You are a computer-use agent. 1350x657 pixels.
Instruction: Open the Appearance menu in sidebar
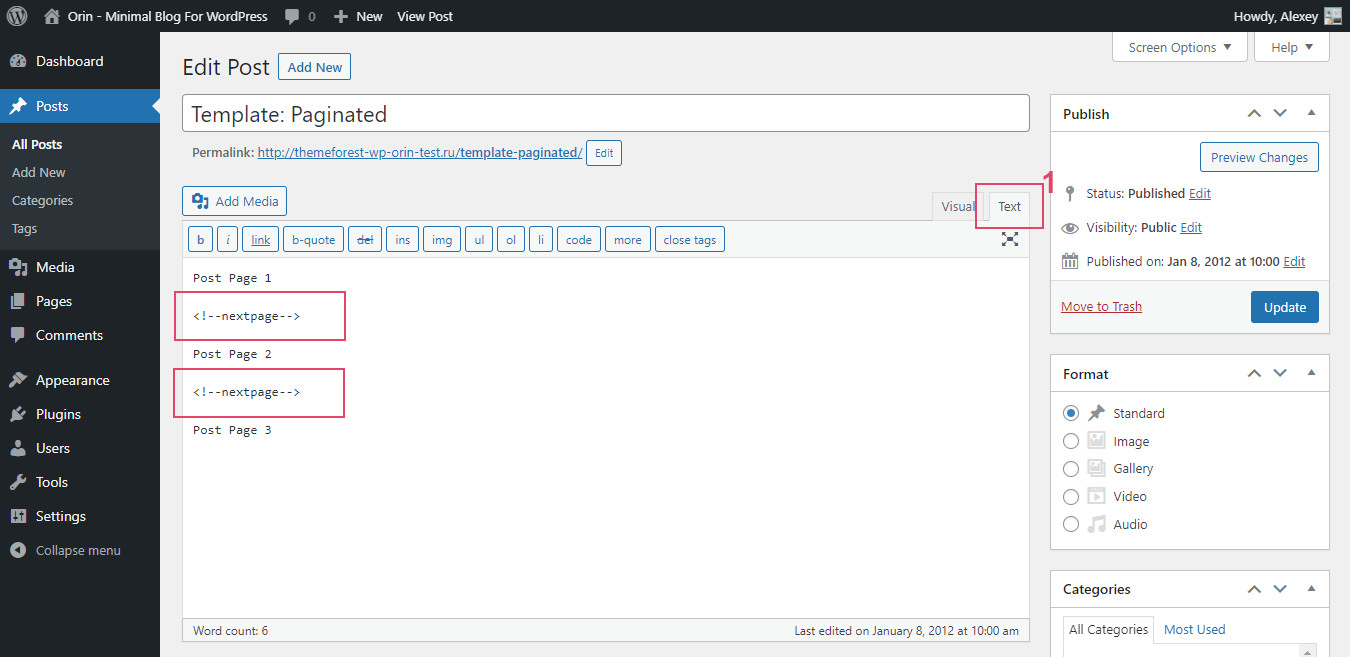point(72,380)
